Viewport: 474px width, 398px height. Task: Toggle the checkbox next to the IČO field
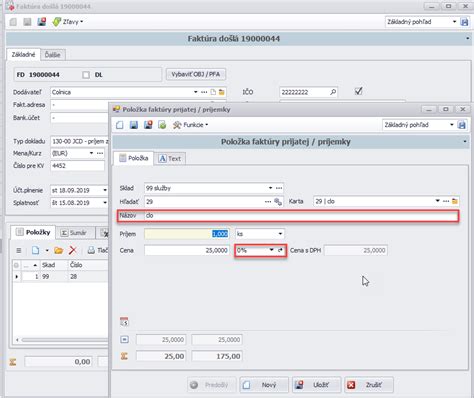click(358, 91)
